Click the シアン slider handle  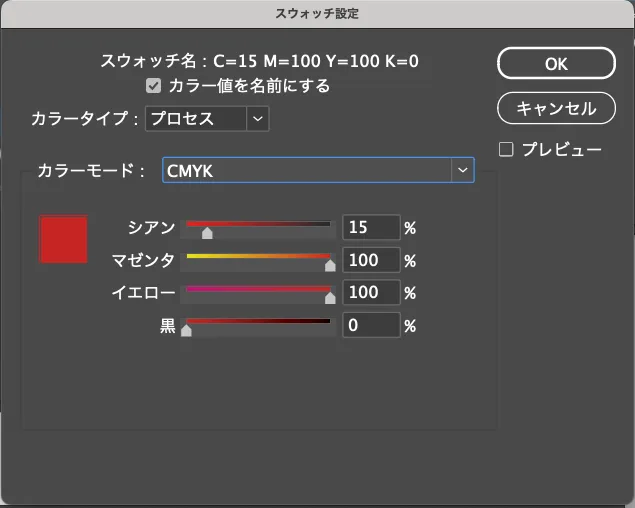tap(207, 233)
